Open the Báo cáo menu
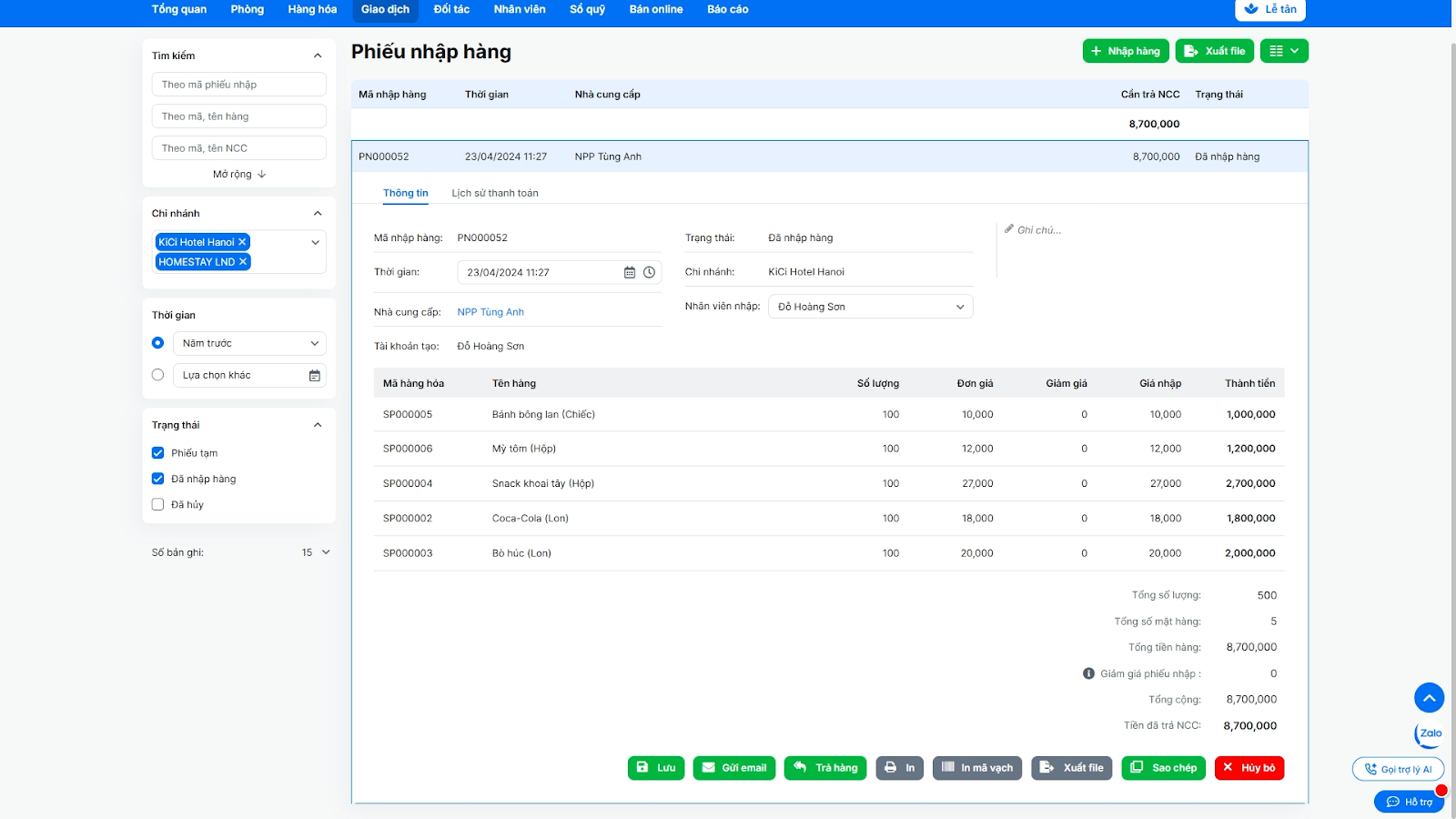The width and height of the screenshot is (1456, 819). tap(728, 9)
